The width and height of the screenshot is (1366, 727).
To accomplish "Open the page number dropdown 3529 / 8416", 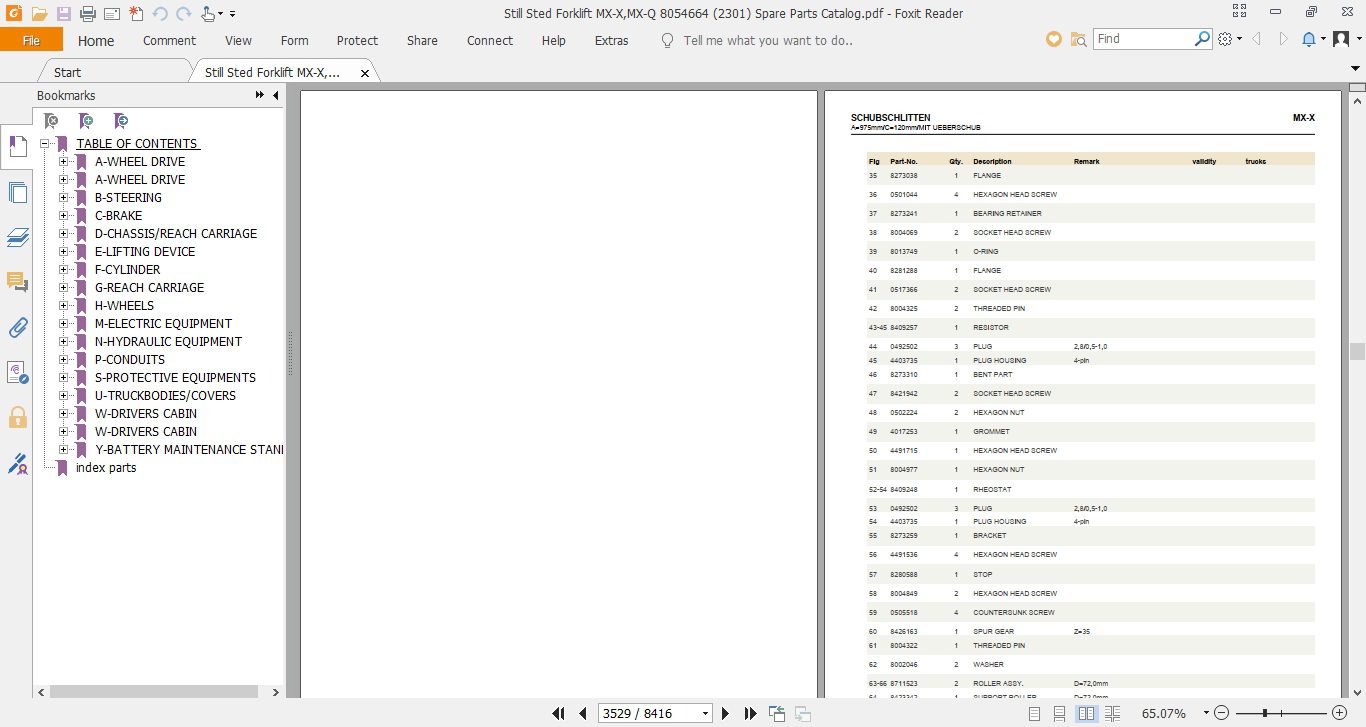I will coord(706,714).
